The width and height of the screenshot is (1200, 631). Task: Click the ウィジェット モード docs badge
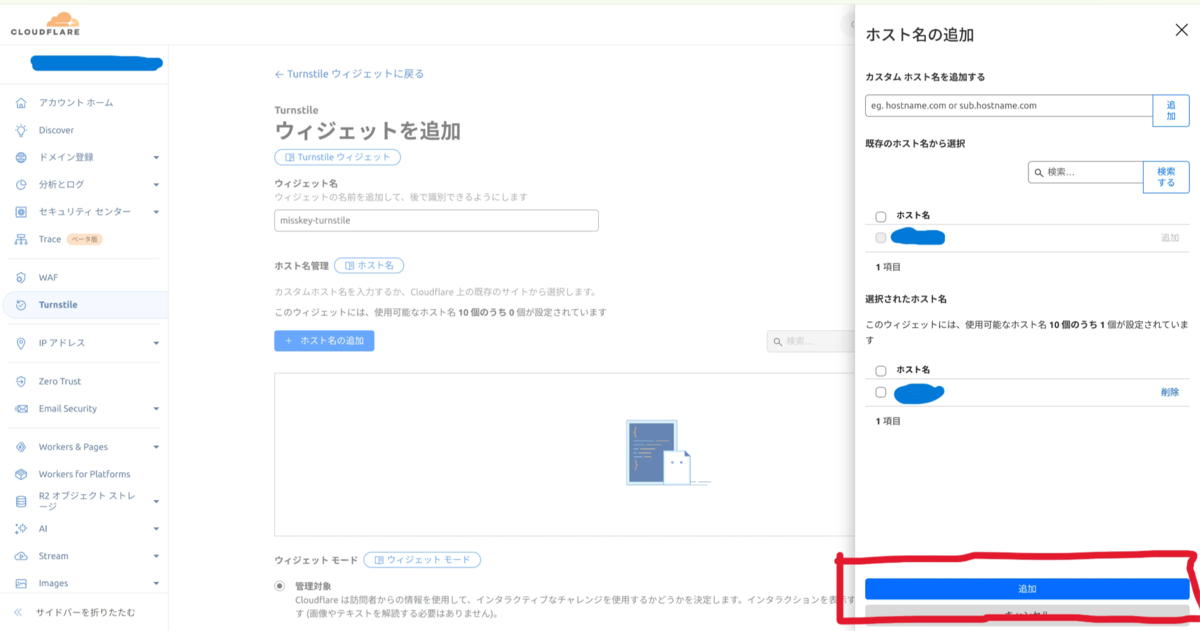click(422, 559)
